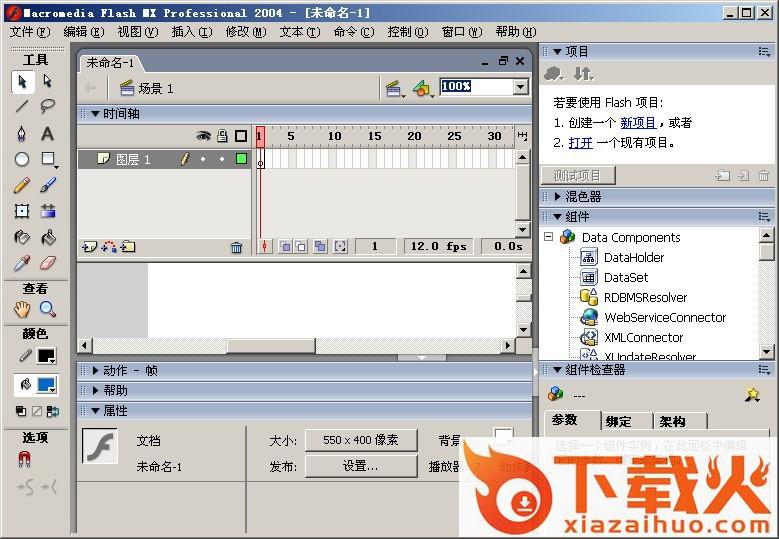
Task: Toggle Onion Skin Outlines
Action: coord(301,246)
